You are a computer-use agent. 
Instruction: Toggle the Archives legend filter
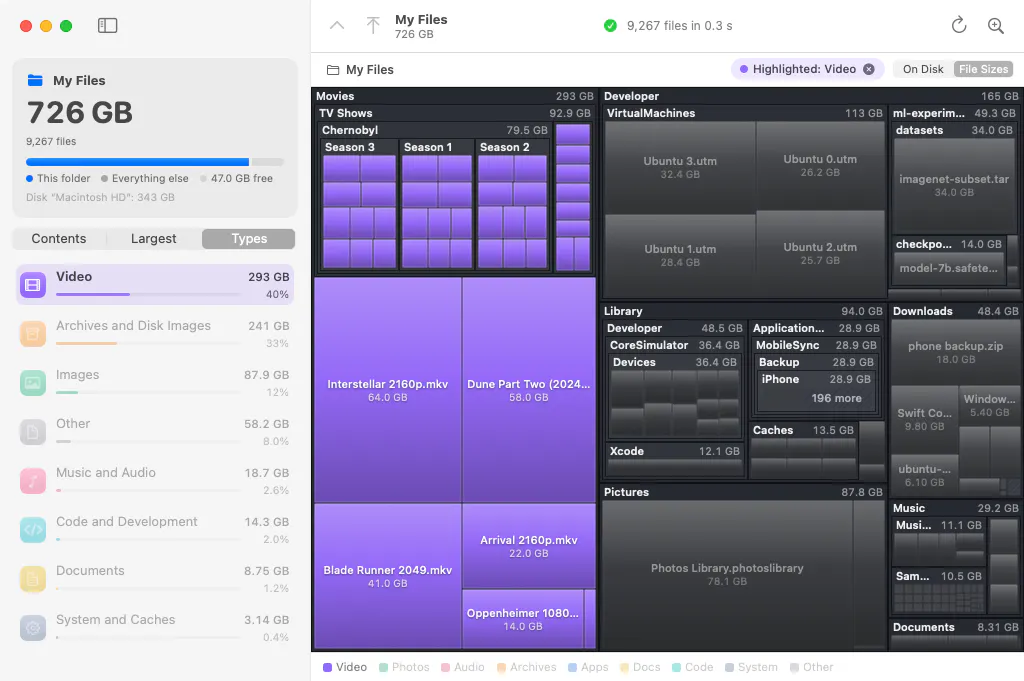click(x=527, y=667)
